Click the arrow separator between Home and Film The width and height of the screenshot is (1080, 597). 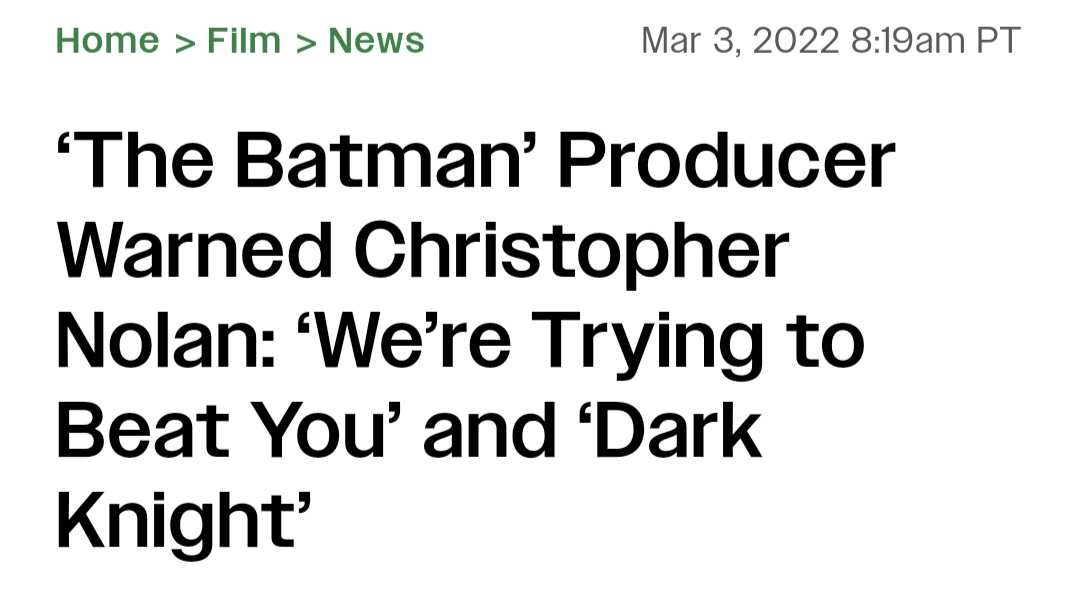click(x=183, y=42)
